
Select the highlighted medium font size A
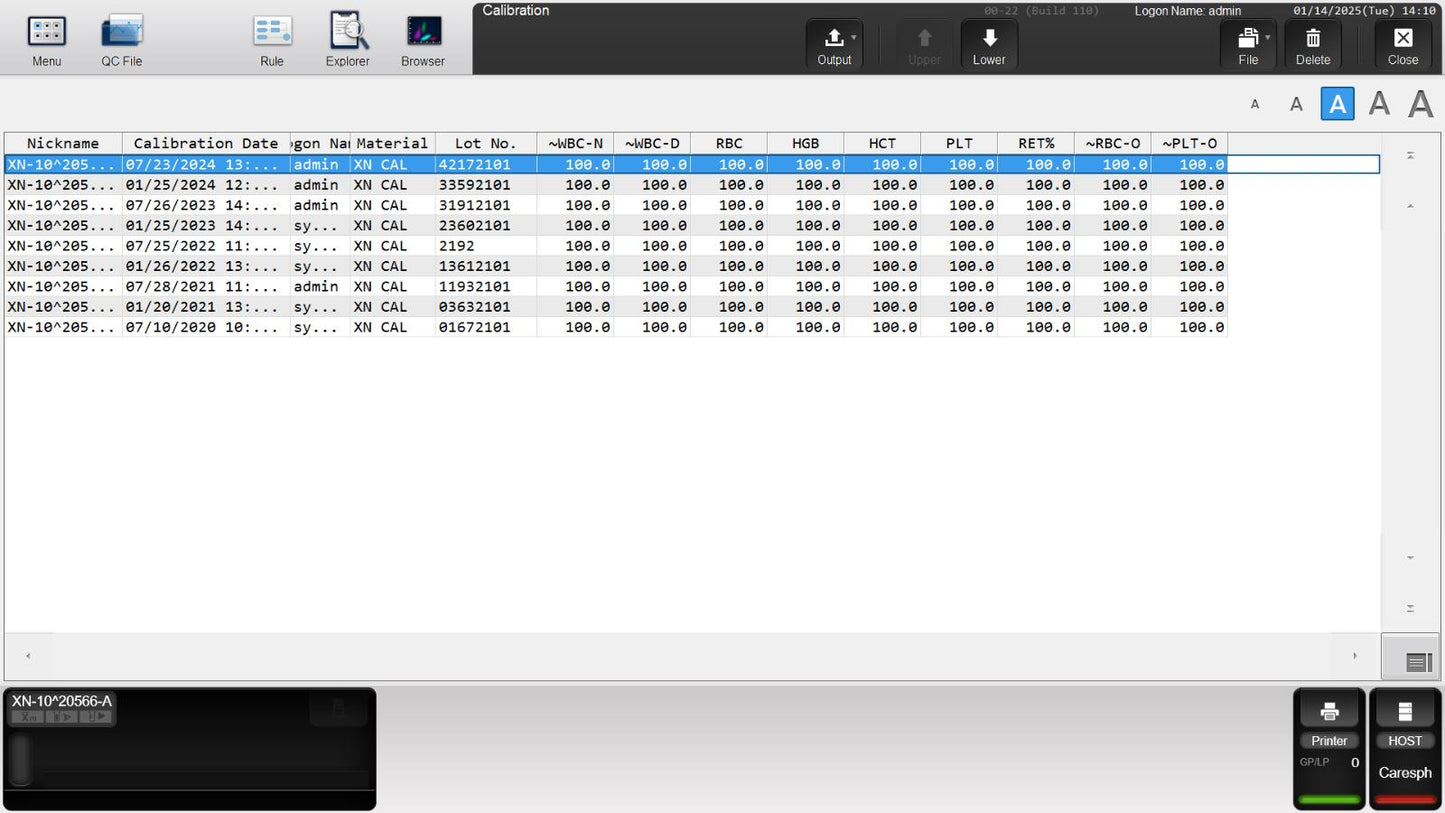(x=1338, y=104)
